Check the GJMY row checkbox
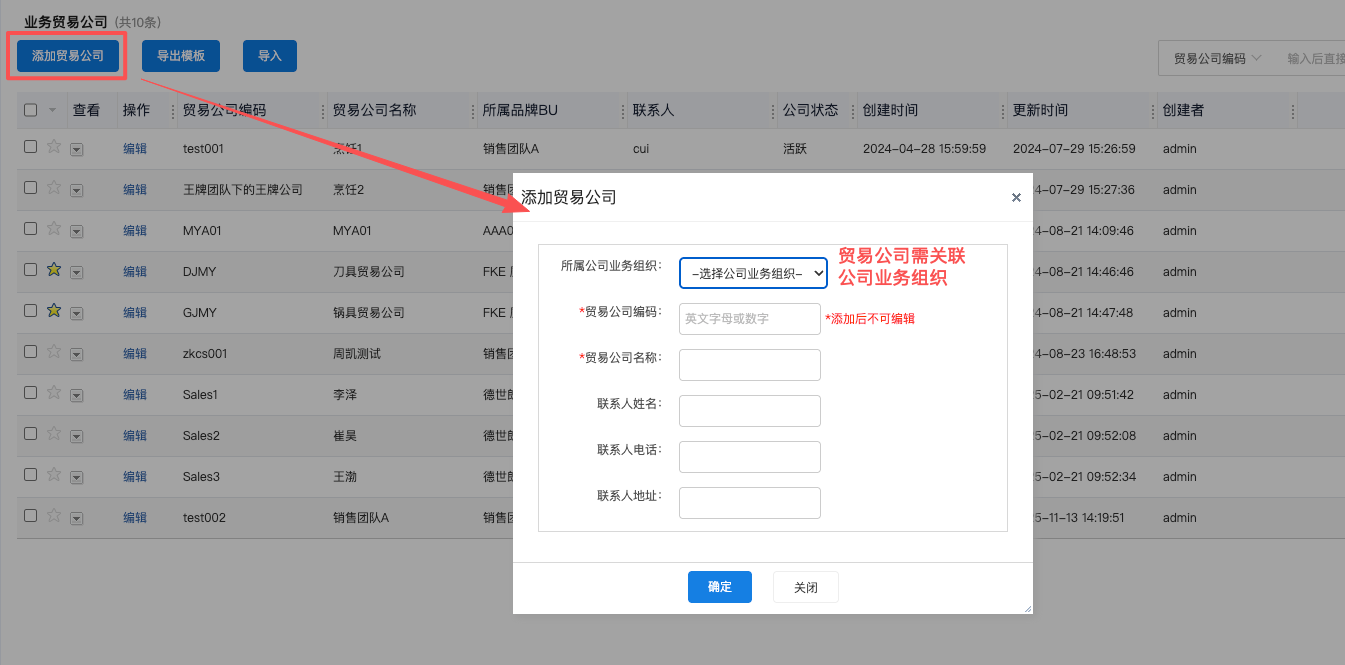 (x=30, y=311)
